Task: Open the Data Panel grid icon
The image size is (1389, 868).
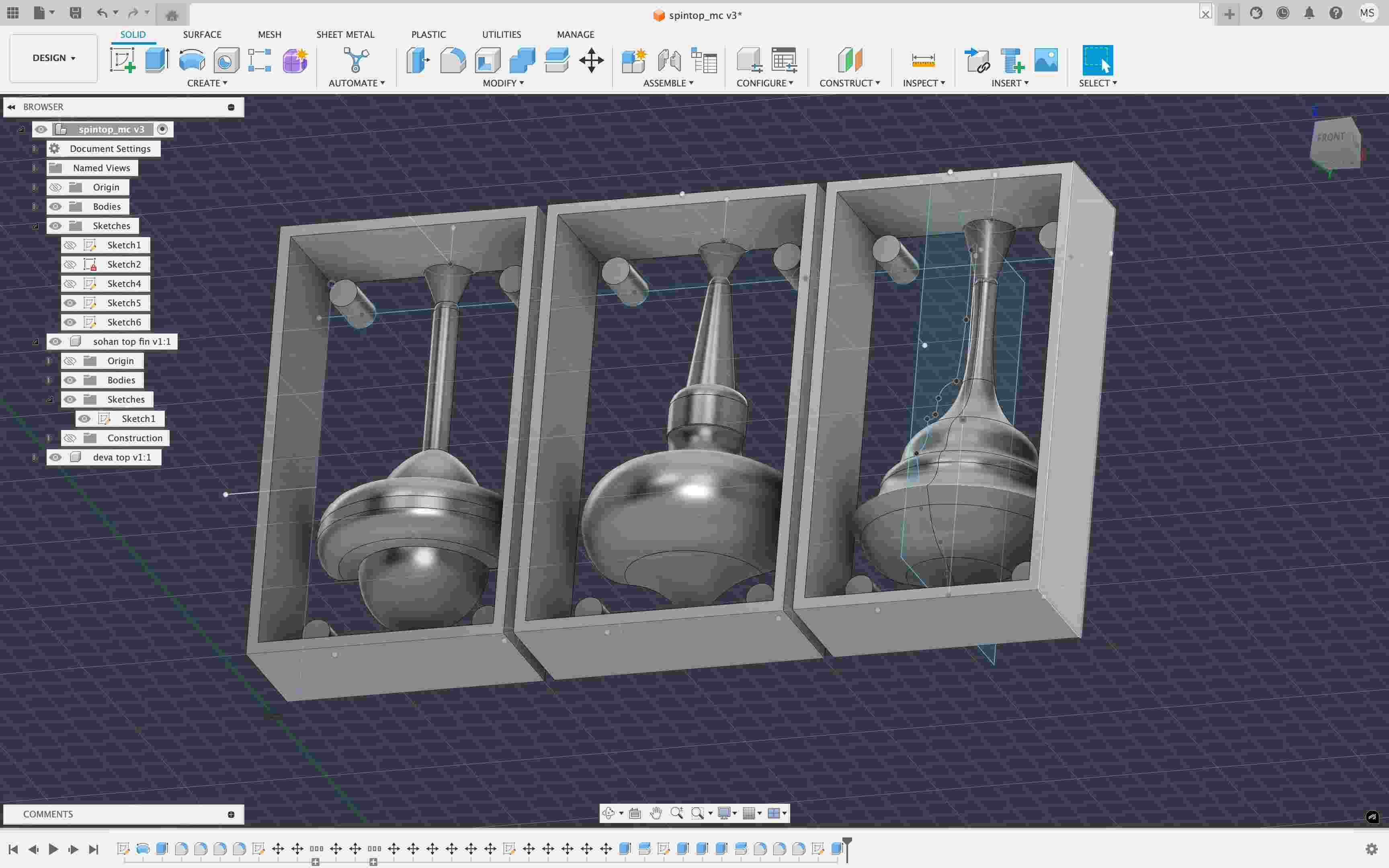Action: pyautogui.click(x=12, y=12)
